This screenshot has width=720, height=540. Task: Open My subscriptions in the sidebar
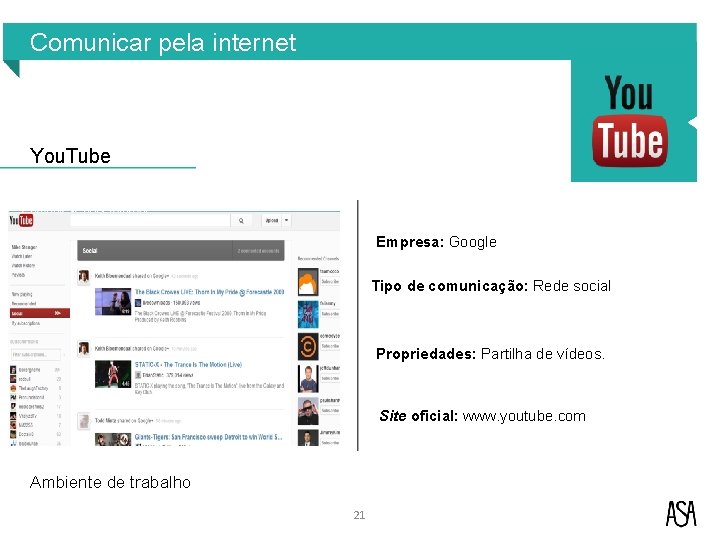[26, 323]
